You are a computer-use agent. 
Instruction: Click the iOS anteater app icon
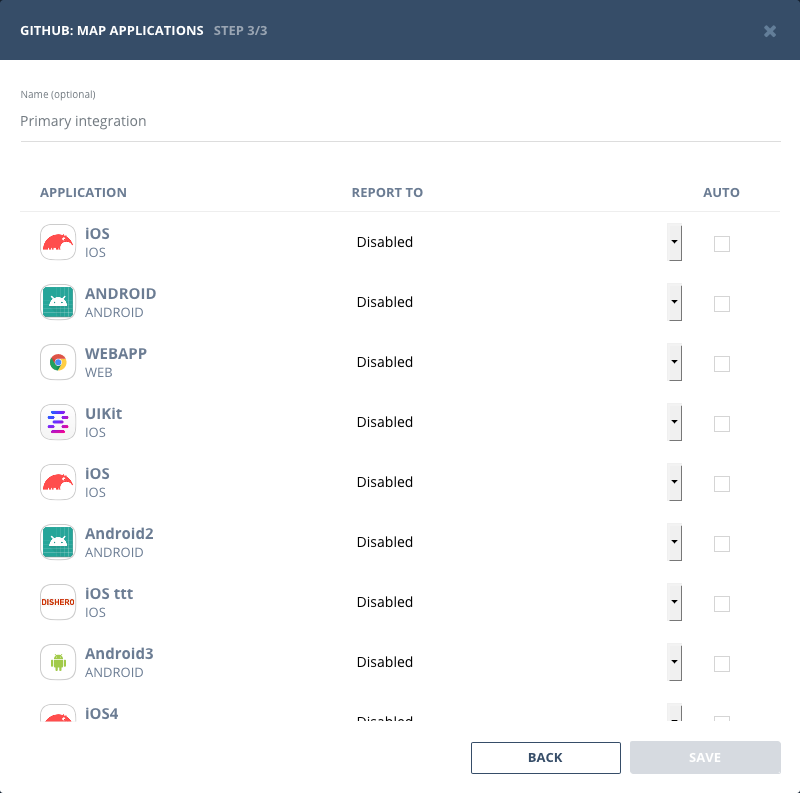click(x=57, y=242)
